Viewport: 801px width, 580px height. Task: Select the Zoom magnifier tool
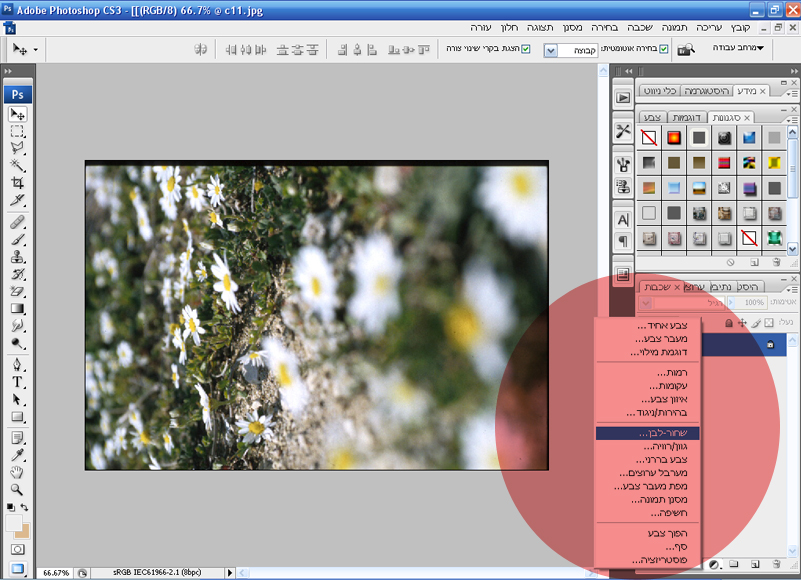click(x=17, y=490)
